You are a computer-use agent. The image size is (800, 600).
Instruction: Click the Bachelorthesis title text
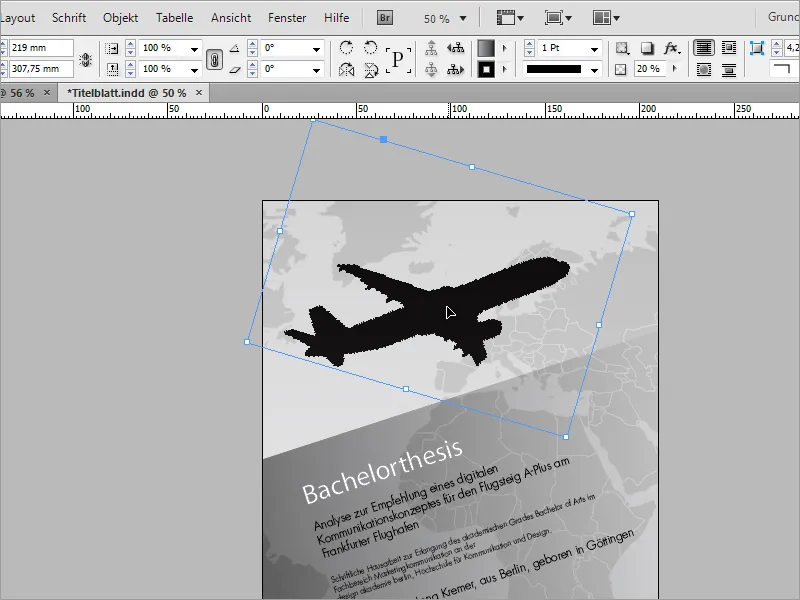click(x=382, y=471)
